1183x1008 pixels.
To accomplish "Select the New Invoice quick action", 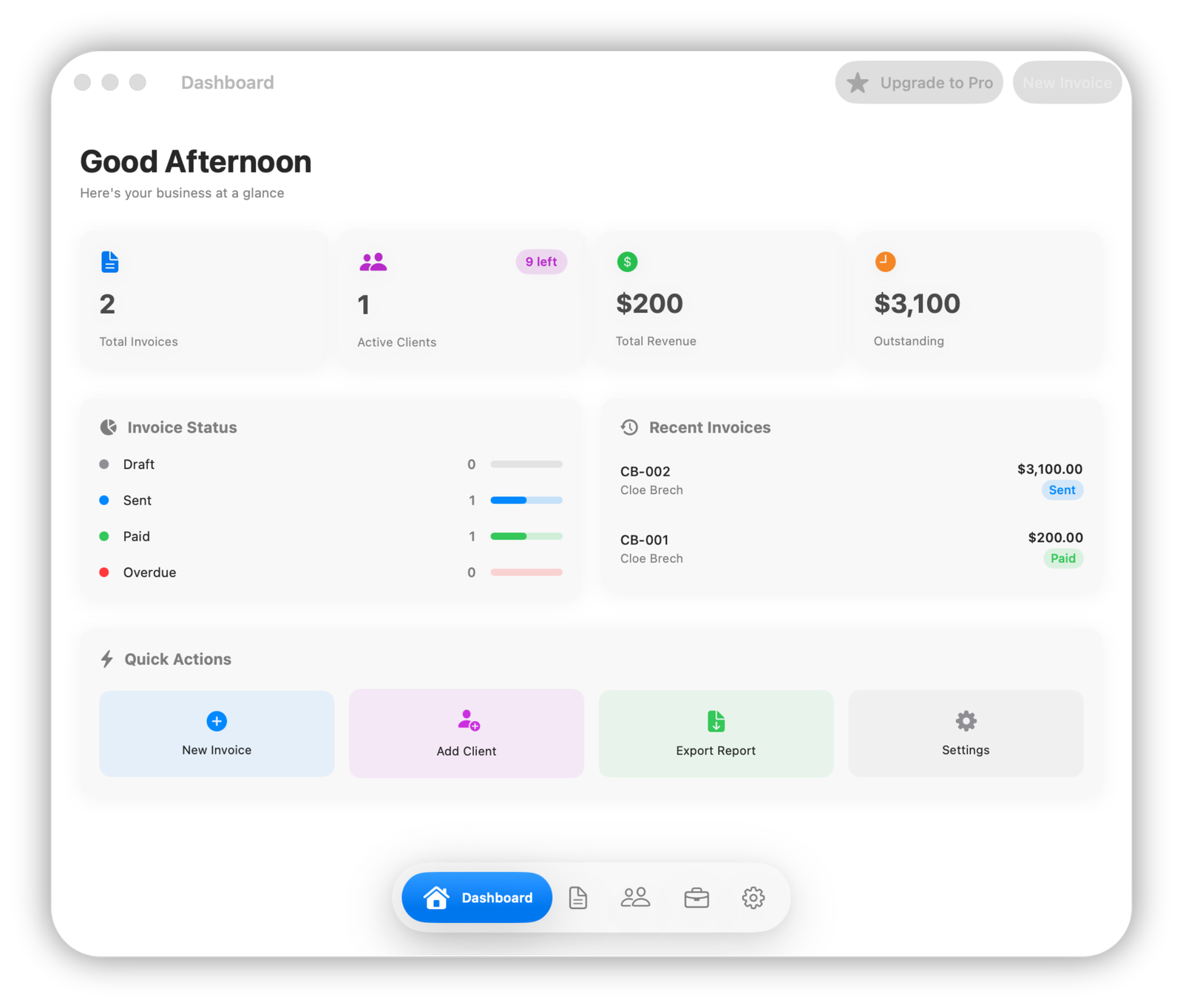I will pos(216,734).
